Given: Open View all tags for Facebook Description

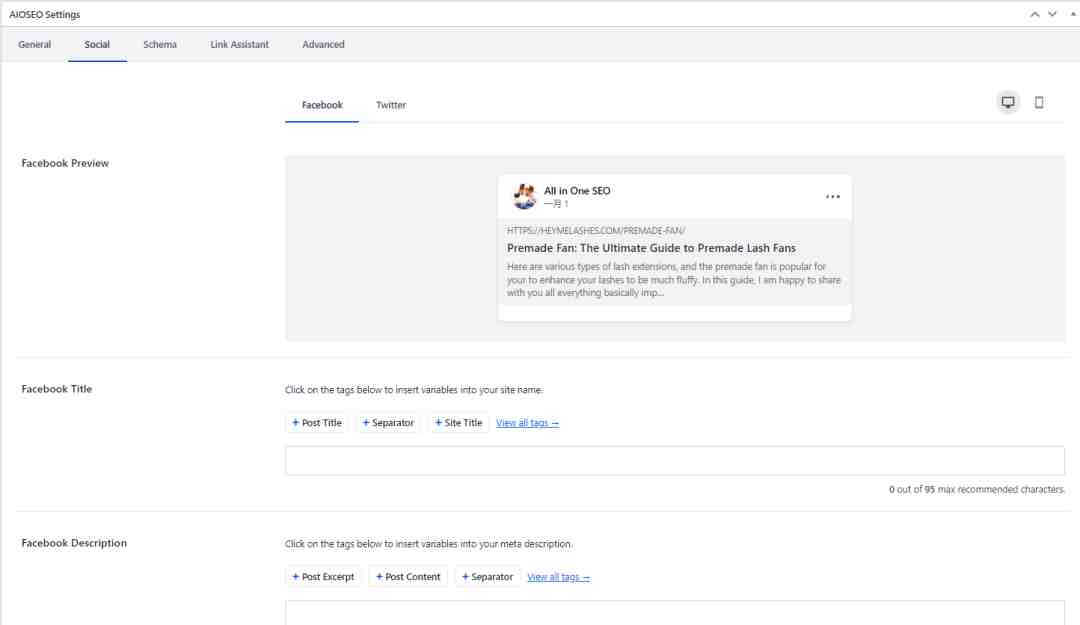Looking at the screenshot, I should click(558, 577).
